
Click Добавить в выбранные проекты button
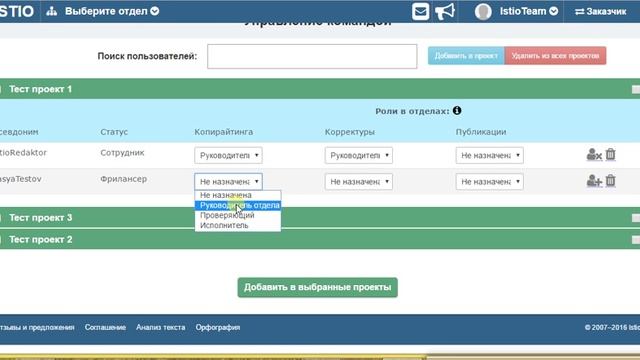[318, 287]
